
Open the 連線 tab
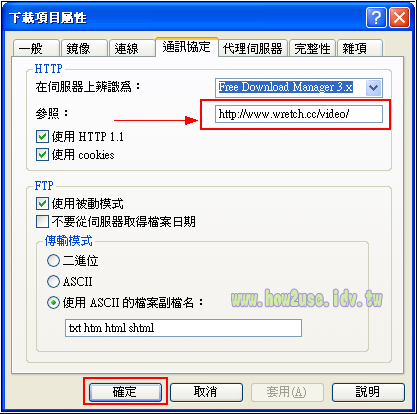132,48
